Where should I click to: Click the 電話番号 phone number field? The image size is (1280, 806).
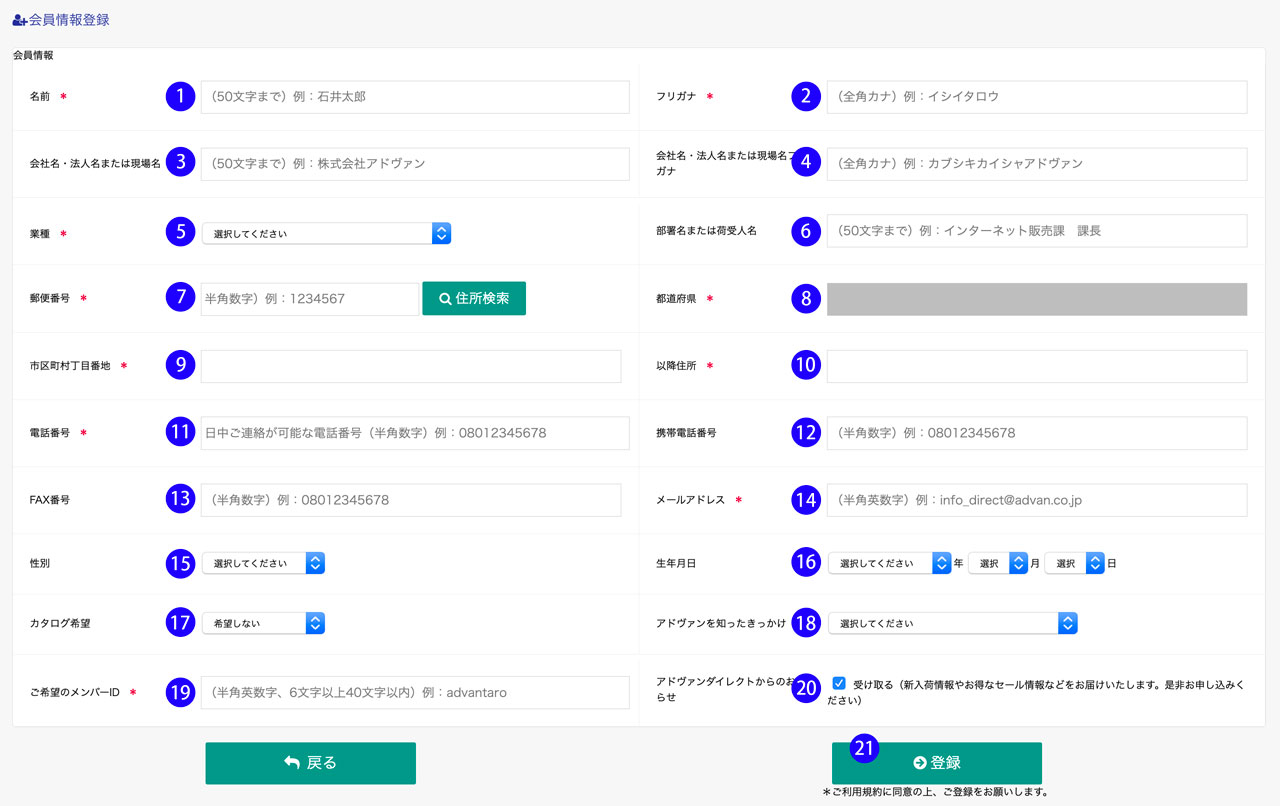[x=415, y=433]
